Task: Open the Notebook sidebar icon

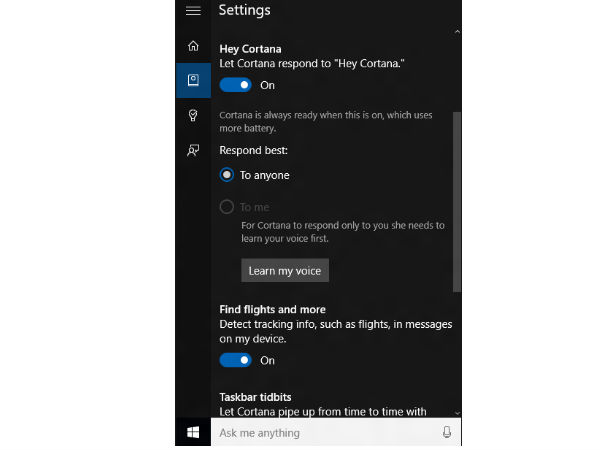Action: (x=193, y=80)
